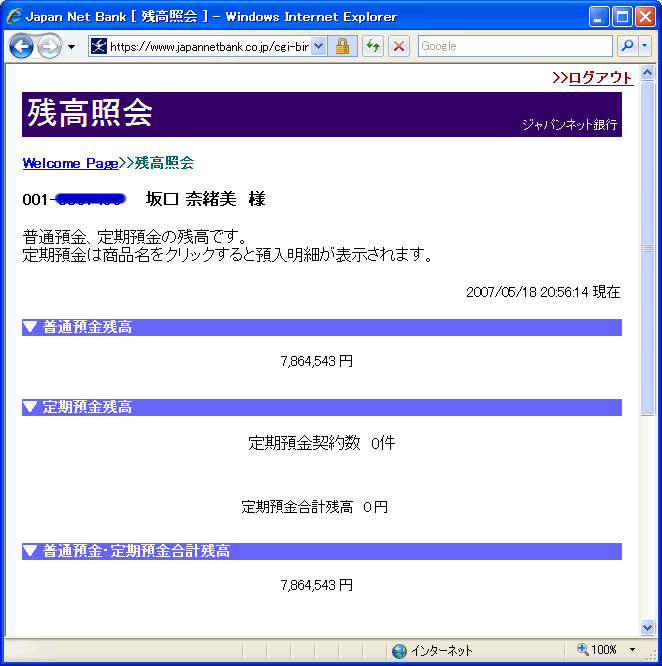The width and height of the screenshot is (662, 666).
Task: Click the scrollbar down arrow
Action: 647,627
